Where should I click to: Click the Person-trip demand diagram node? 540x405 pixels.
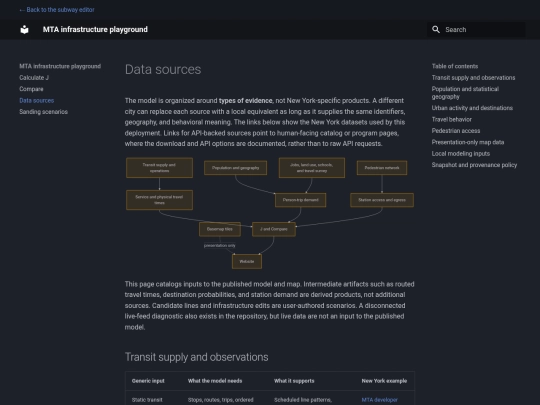coord(301,200)
